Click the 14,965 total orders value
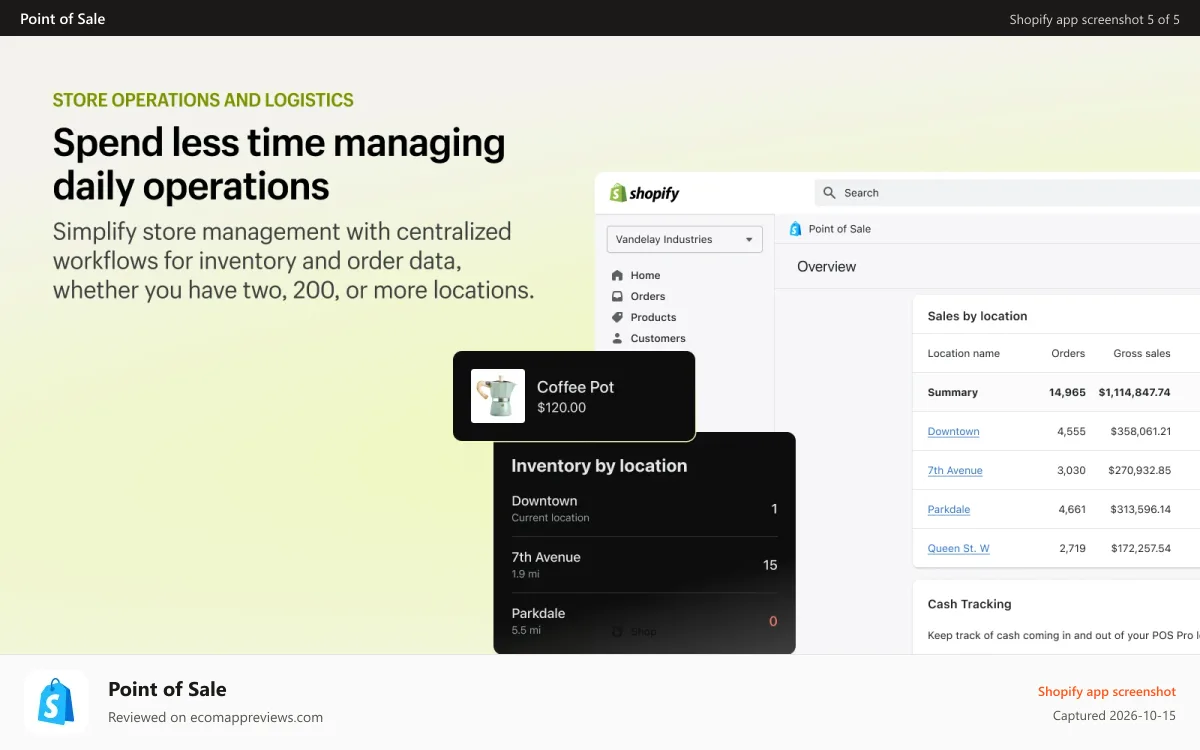This screenshot has height=750, width=1200. 1067,392
